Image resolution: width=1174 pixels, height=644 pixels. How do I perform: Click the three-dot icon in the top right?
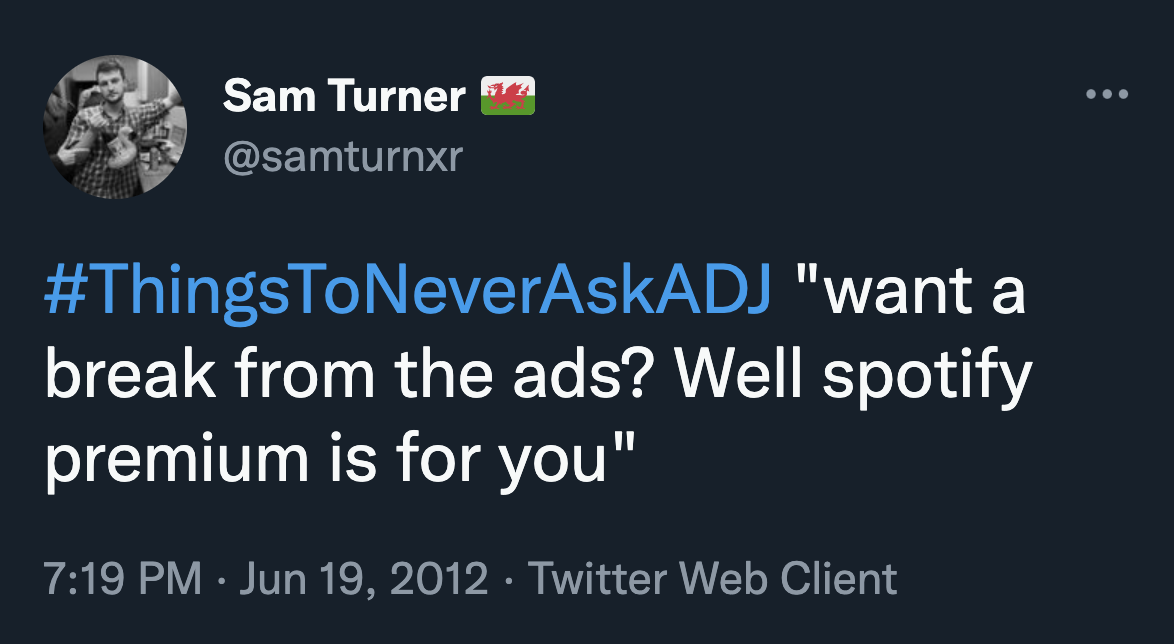click(1108, 93)
